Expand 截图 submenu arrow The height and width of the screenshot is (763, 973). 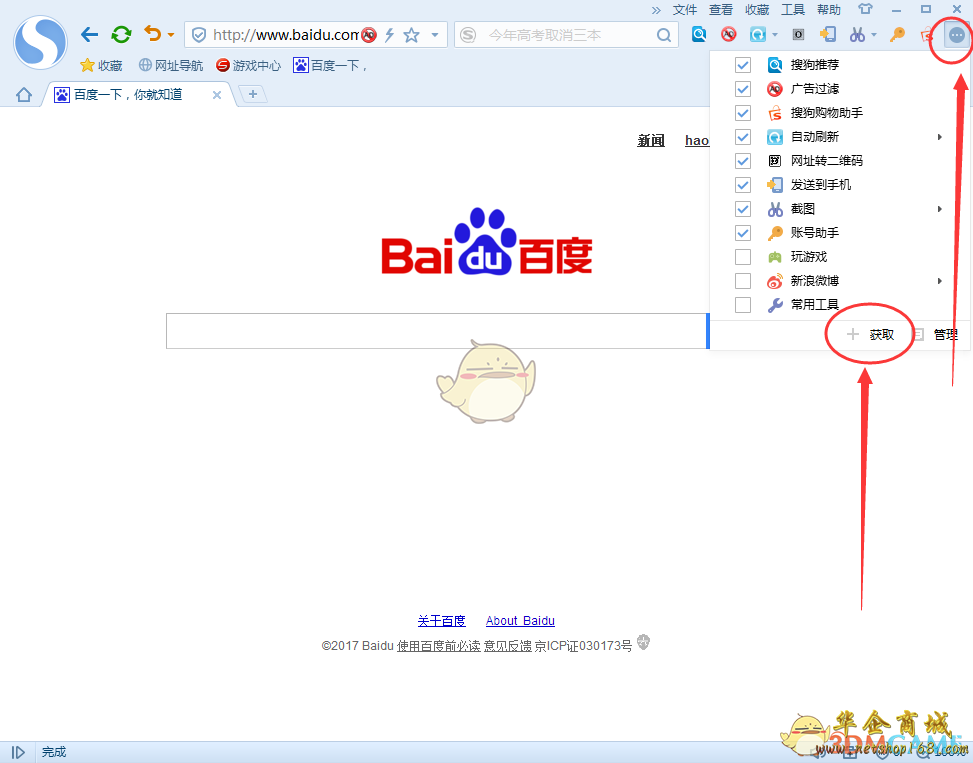click(x=940, y=209)
